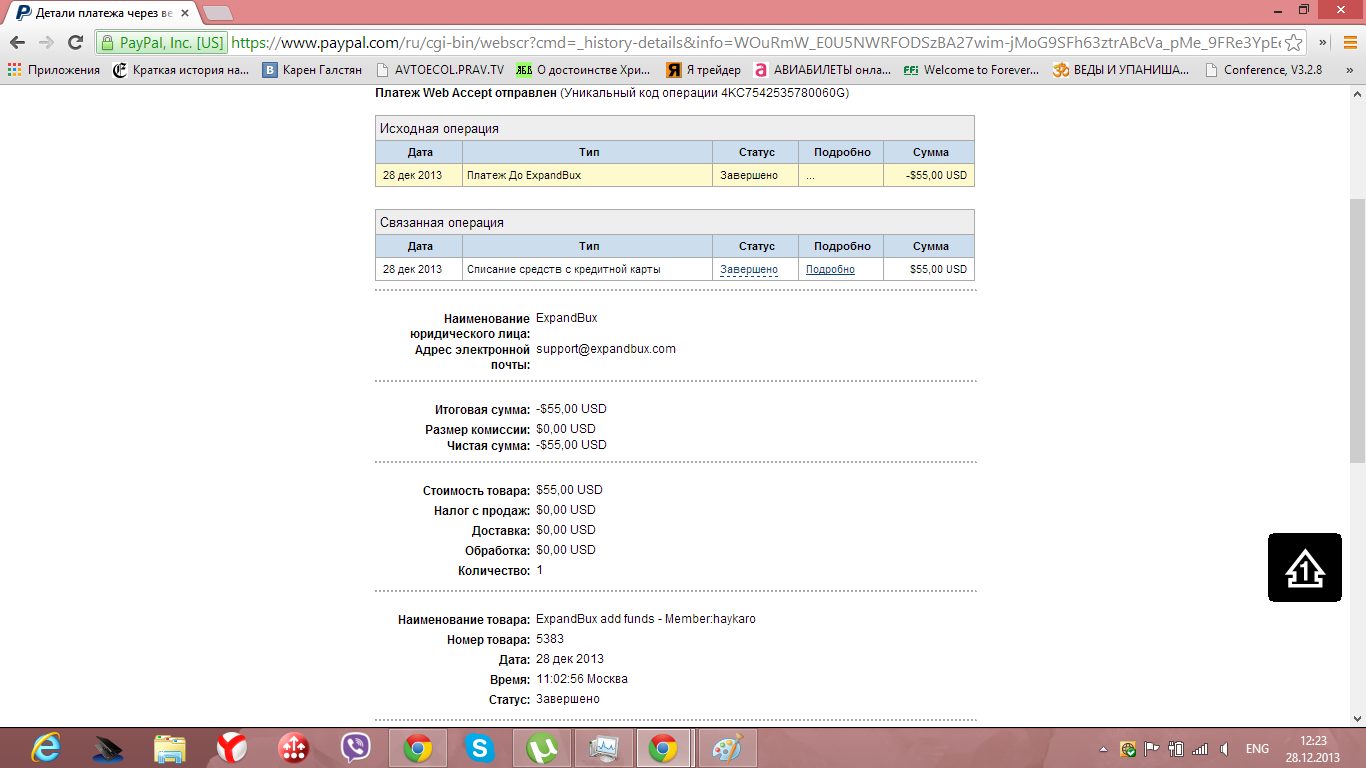Reload the PayPal page

click(75, 42)
